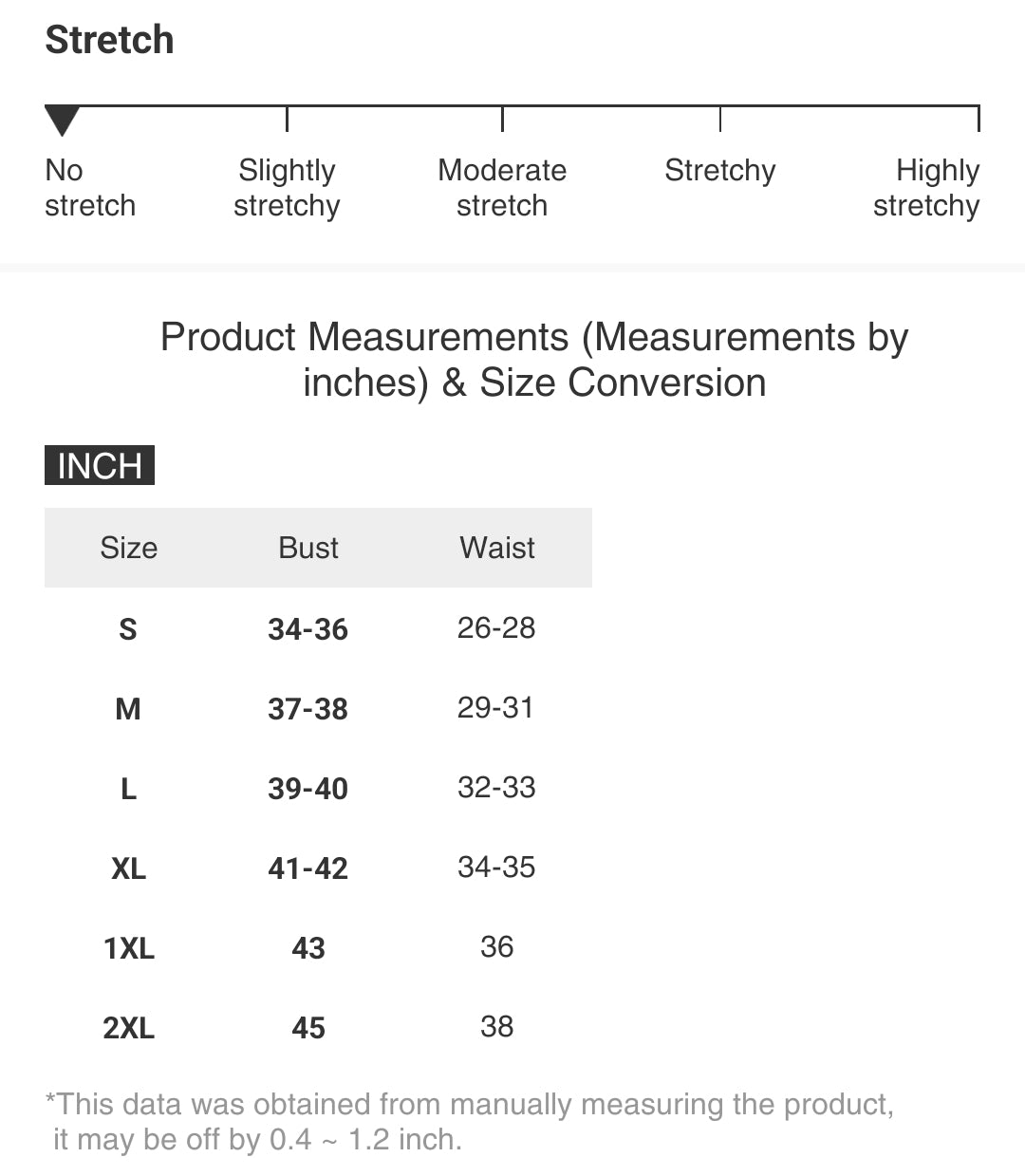This screenshot has width=1025, height=1176.
Task: Click the Product Measurements title text
Action: tap(534, 360)
